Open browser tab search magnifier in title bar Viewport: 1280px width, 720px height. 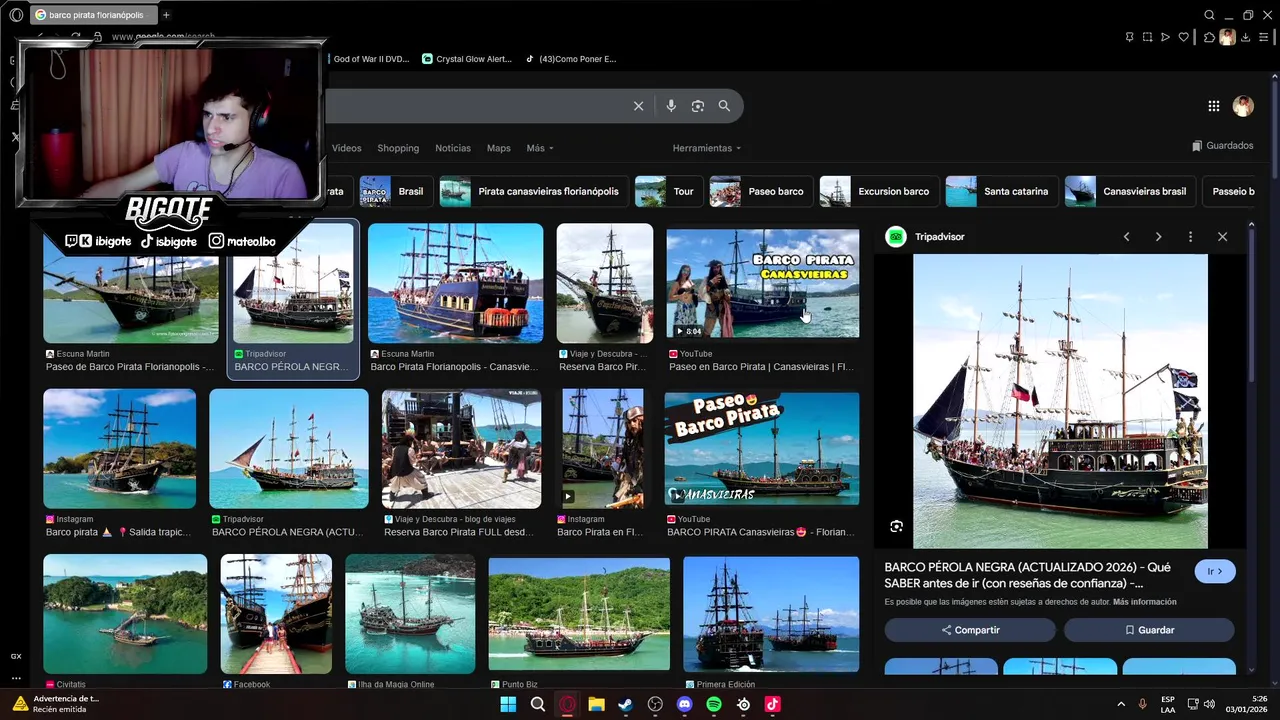click(x=1209, y=15)
